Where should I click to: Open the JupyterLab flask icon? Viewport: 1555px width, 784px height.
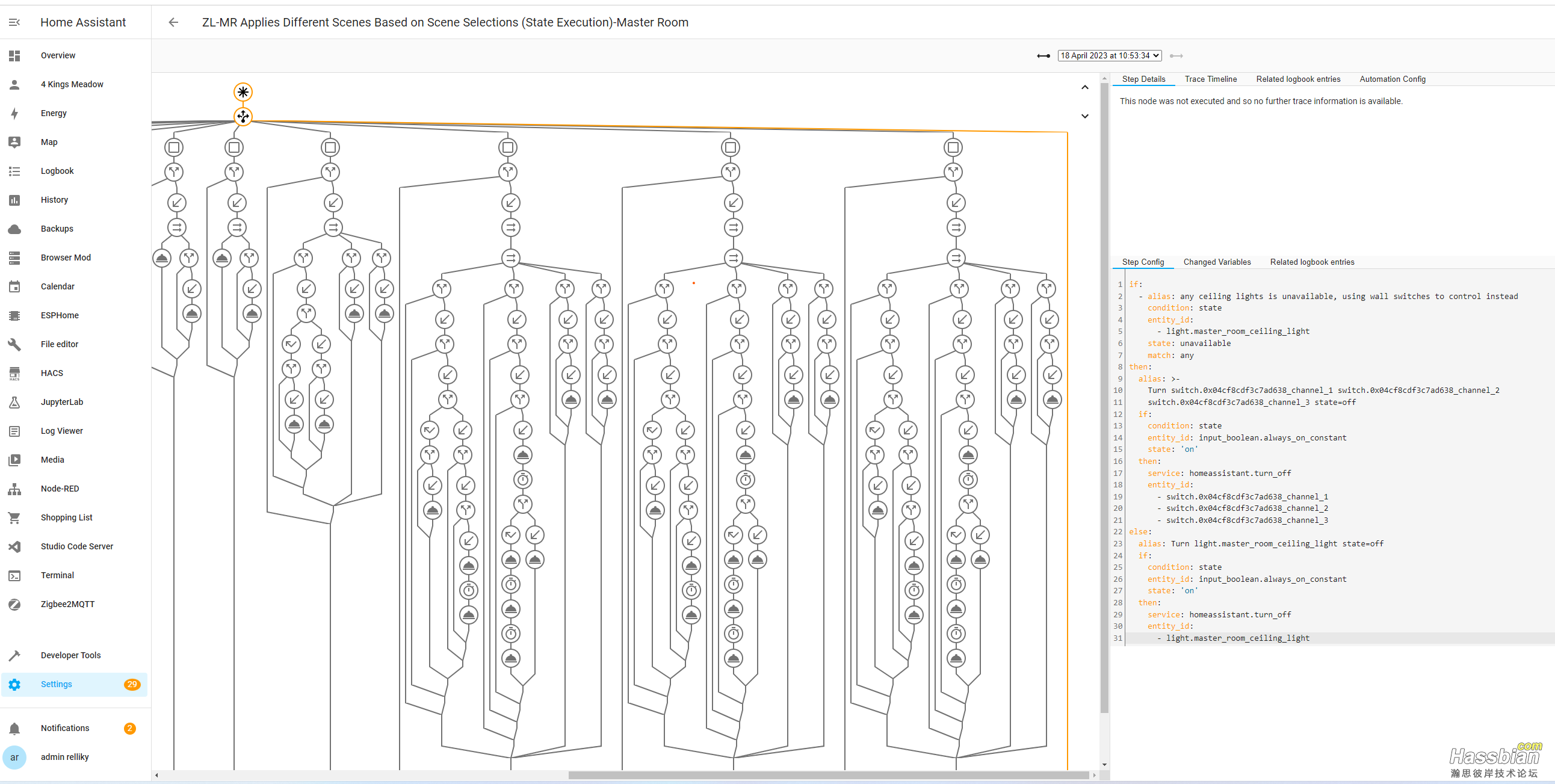click(14, 402)
